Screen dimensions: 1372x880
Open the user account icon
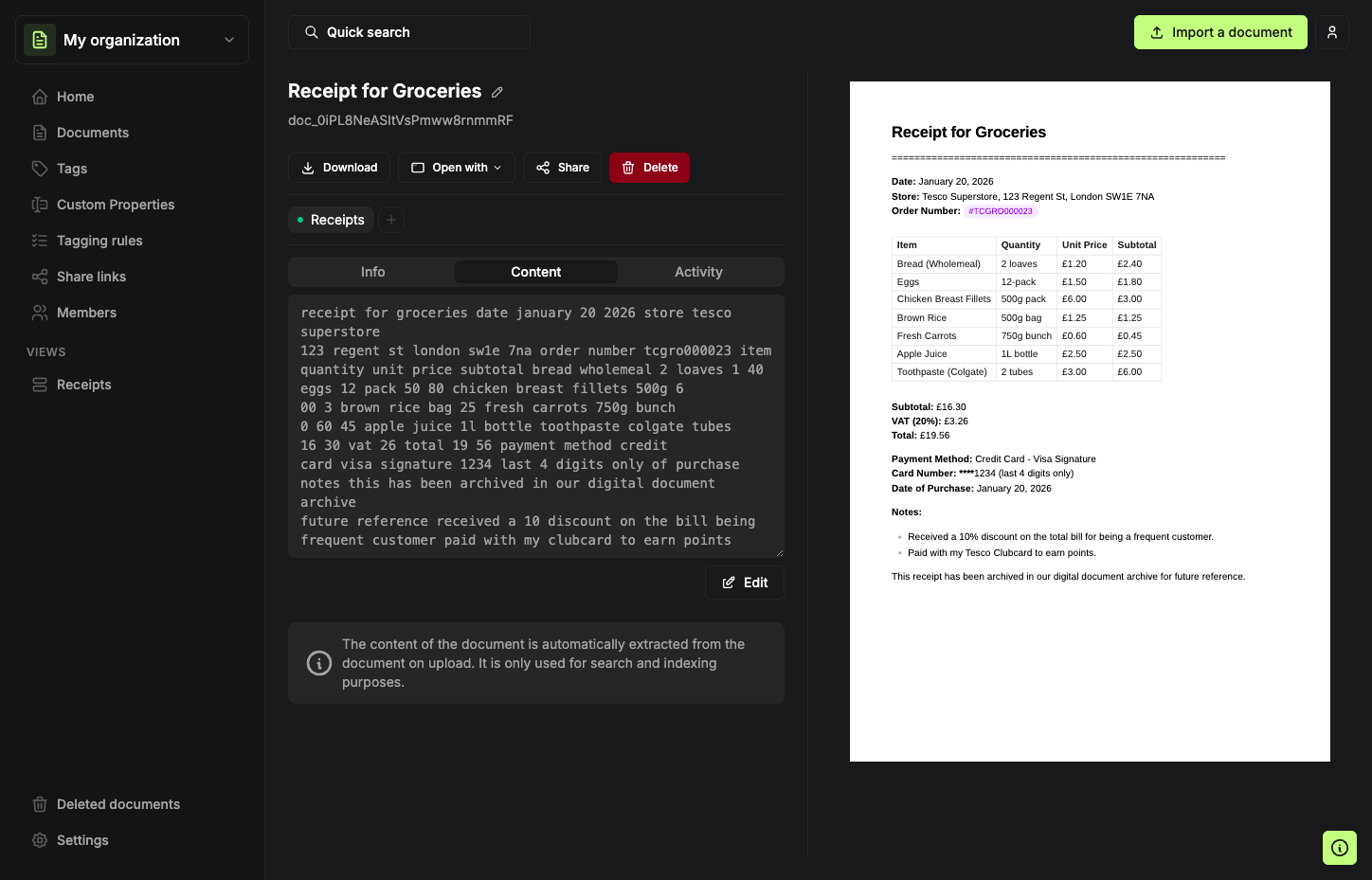tap(1332, 32)
